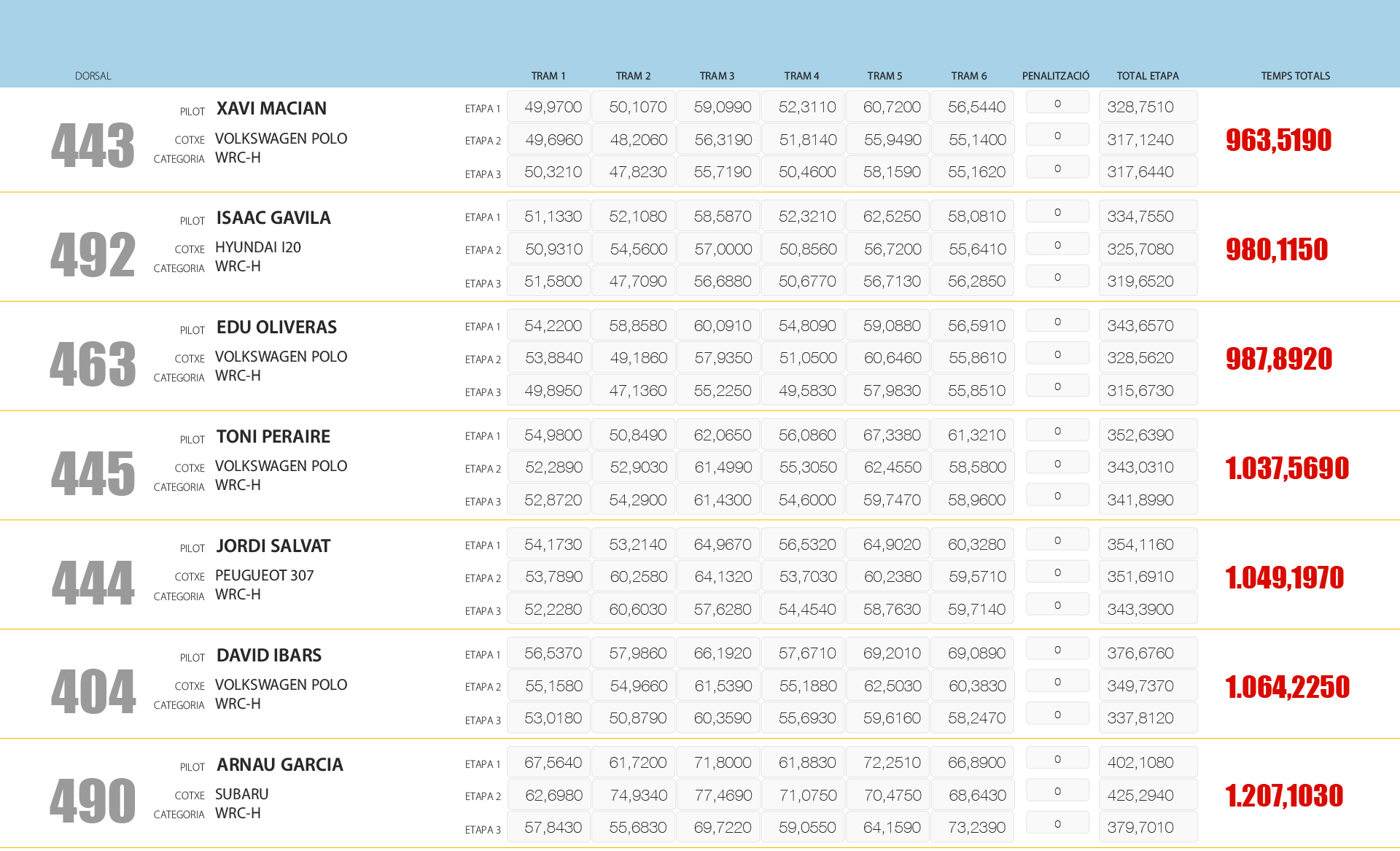The image size is (1400, 851).
Task: Select Isaac Gavila's Etapa 2 penalty field
Action: point(1057,245)
